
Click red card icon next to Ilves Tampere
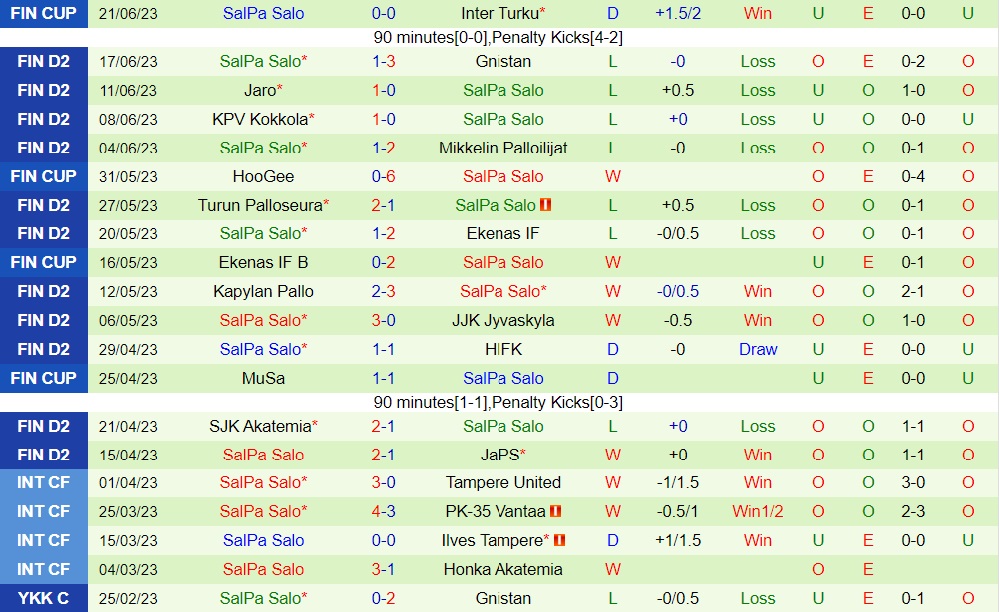click(559, 540)
